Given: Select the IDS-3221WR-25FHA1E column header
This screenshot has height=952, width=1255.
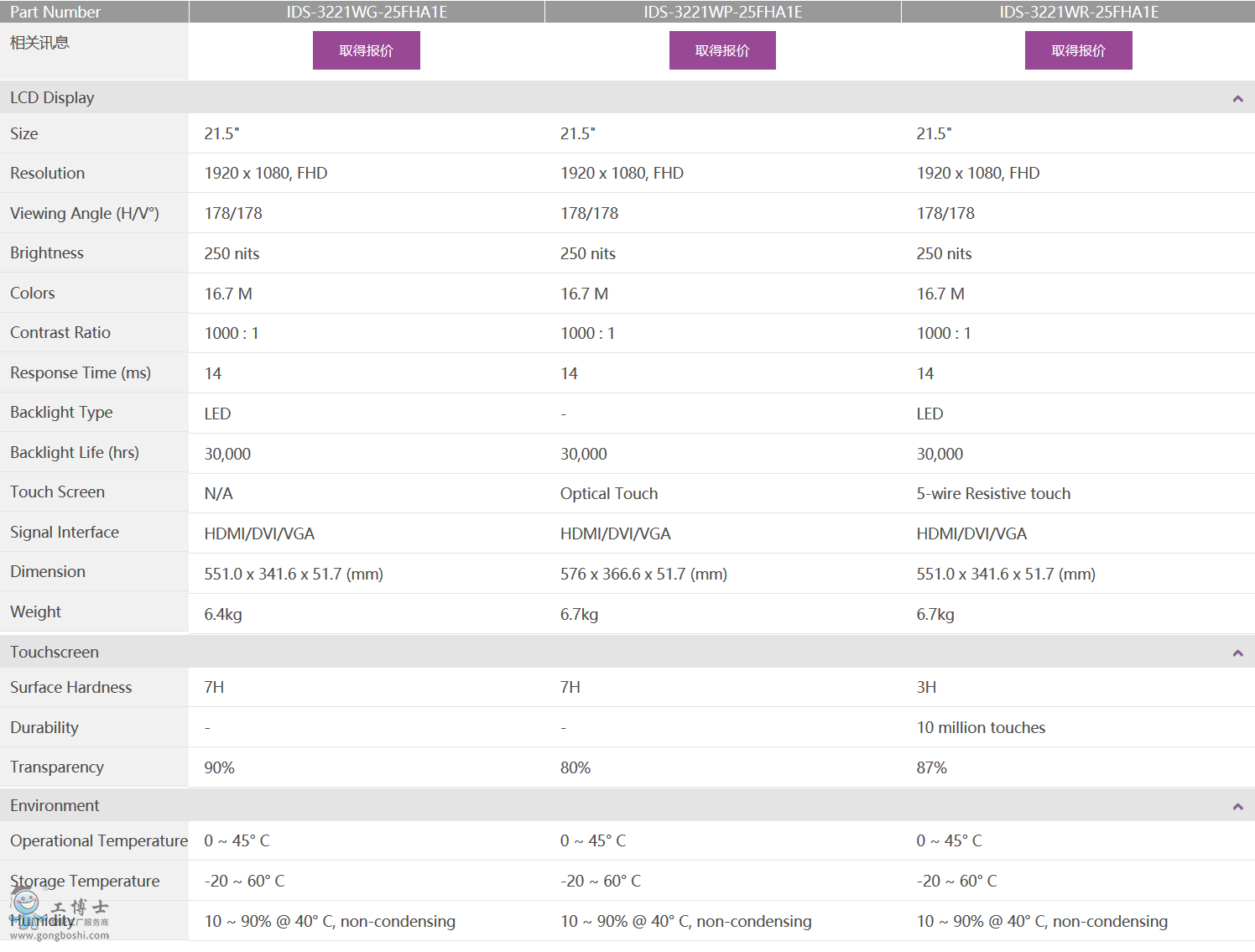Looking at the screenshot, I should pos(1078,12).
